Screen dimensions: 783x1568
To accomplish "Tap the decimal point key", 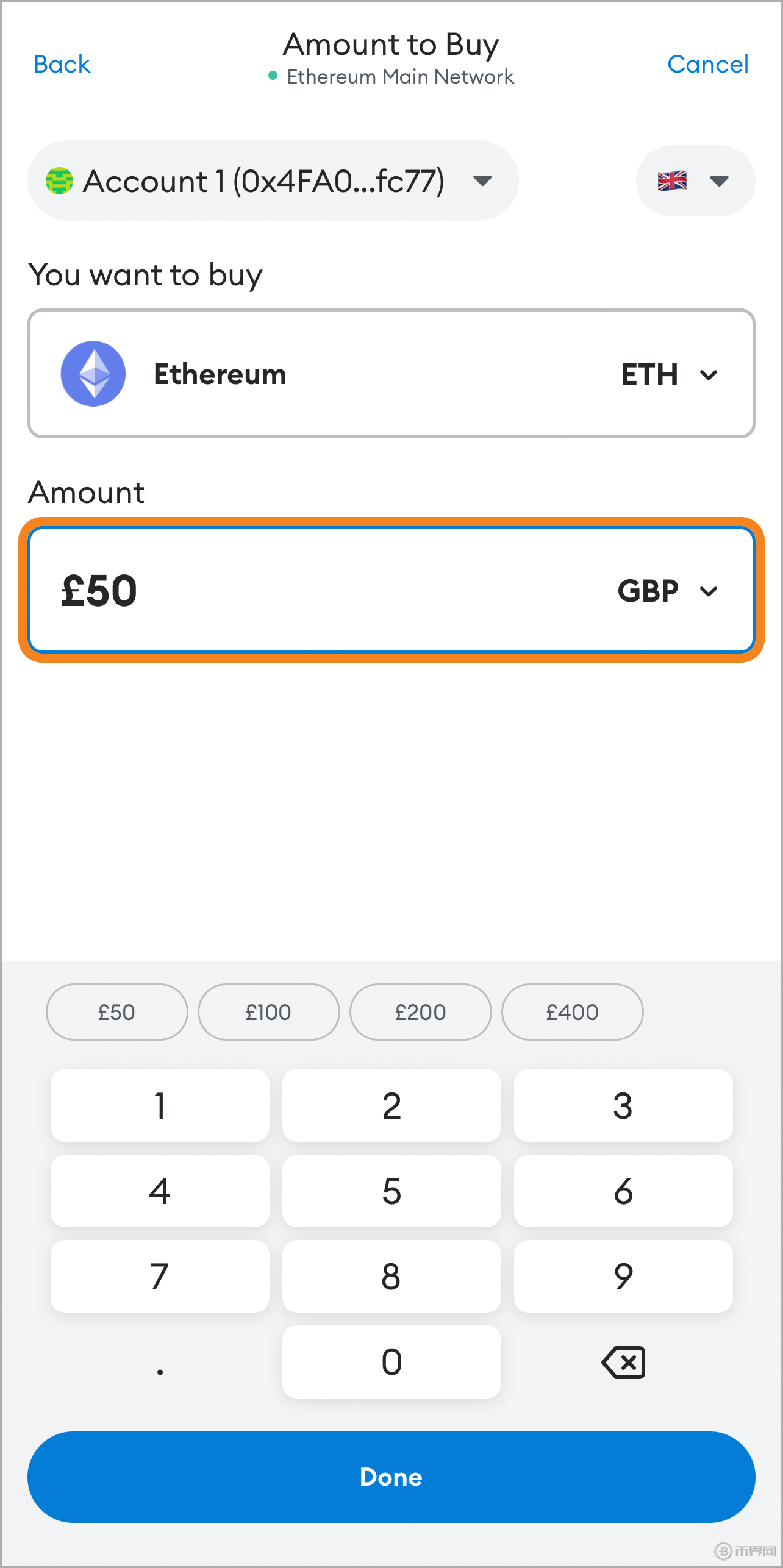I will click(x=160, y=1363).
